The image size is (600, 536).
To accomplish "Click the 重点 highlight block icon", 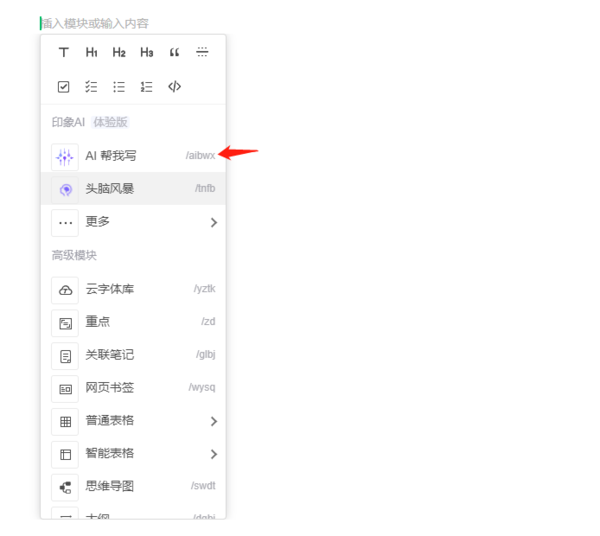I will tap(65, 323).
